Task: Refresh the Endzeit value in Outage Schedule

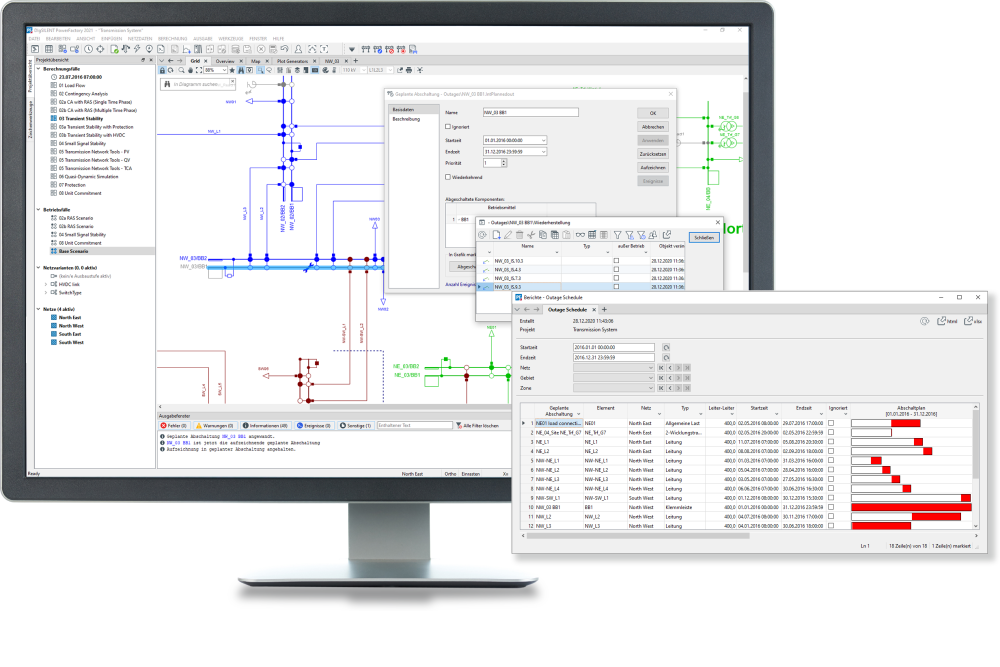Action: 666,358
